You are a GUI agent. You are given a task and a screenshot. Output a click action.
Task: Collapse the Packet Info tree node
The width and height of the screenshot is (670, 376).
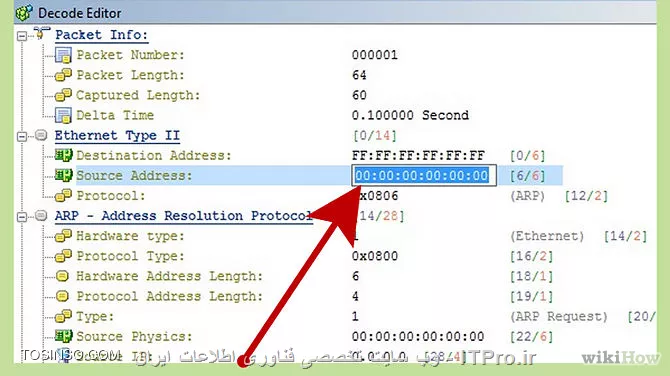[22, 36]
